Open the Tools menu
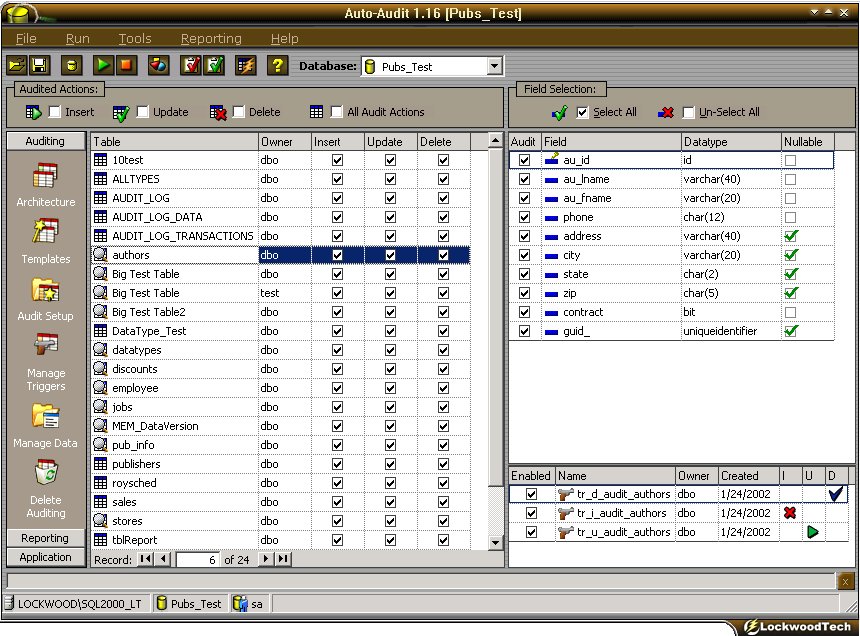This screenshot has width=860, height=636. point(135,38)
